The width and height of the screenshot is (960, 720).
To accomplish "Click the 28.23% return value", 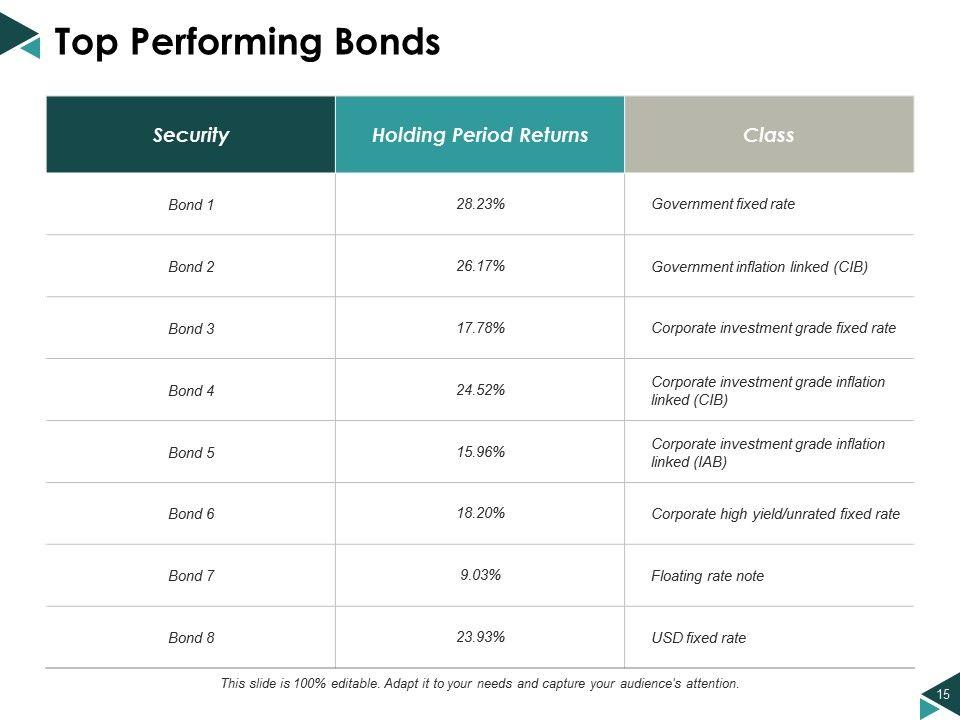I will [480, 204].
